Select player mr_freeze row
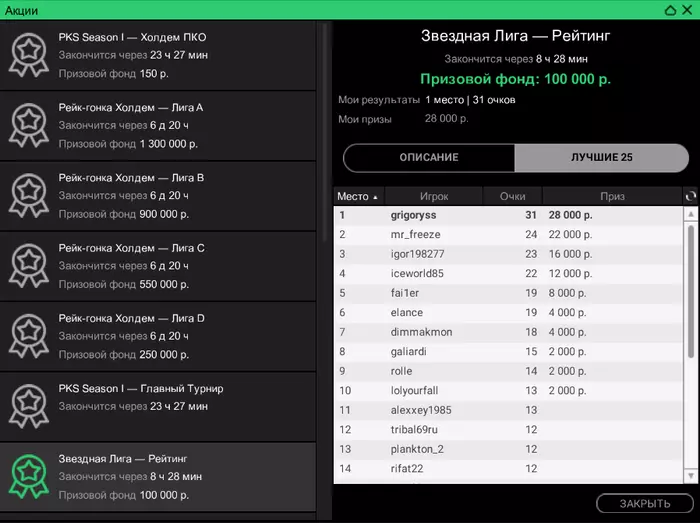This screenshot has height=523, width=700. click(x=508, y=235)
